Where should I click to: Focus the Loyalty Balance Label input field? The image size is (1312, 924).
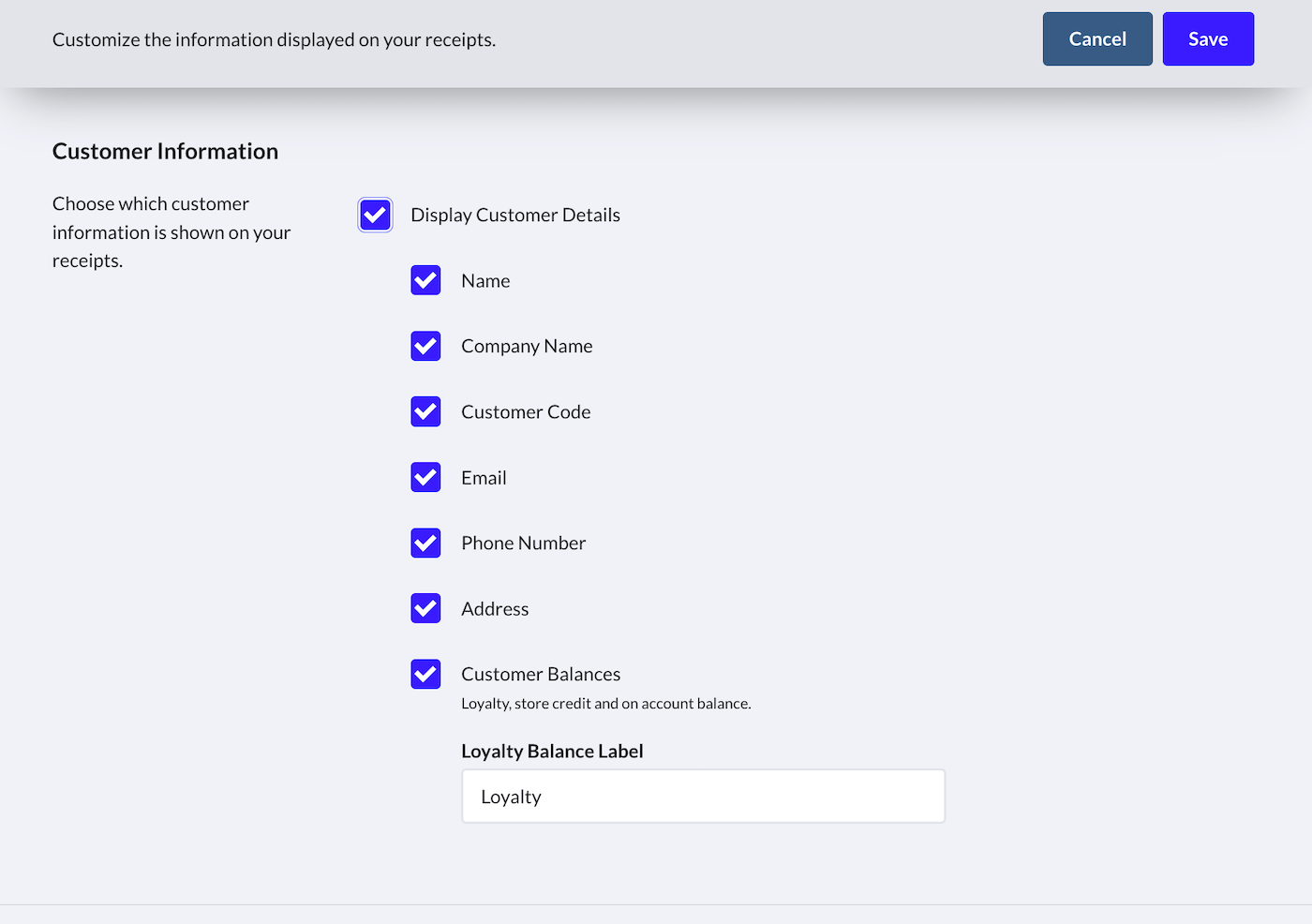click(703, 797)
